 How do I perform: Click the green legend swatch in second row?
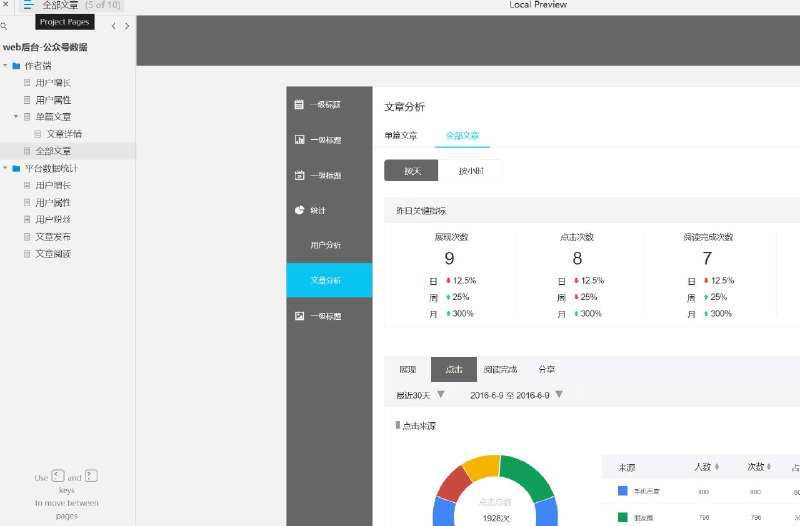622,517
